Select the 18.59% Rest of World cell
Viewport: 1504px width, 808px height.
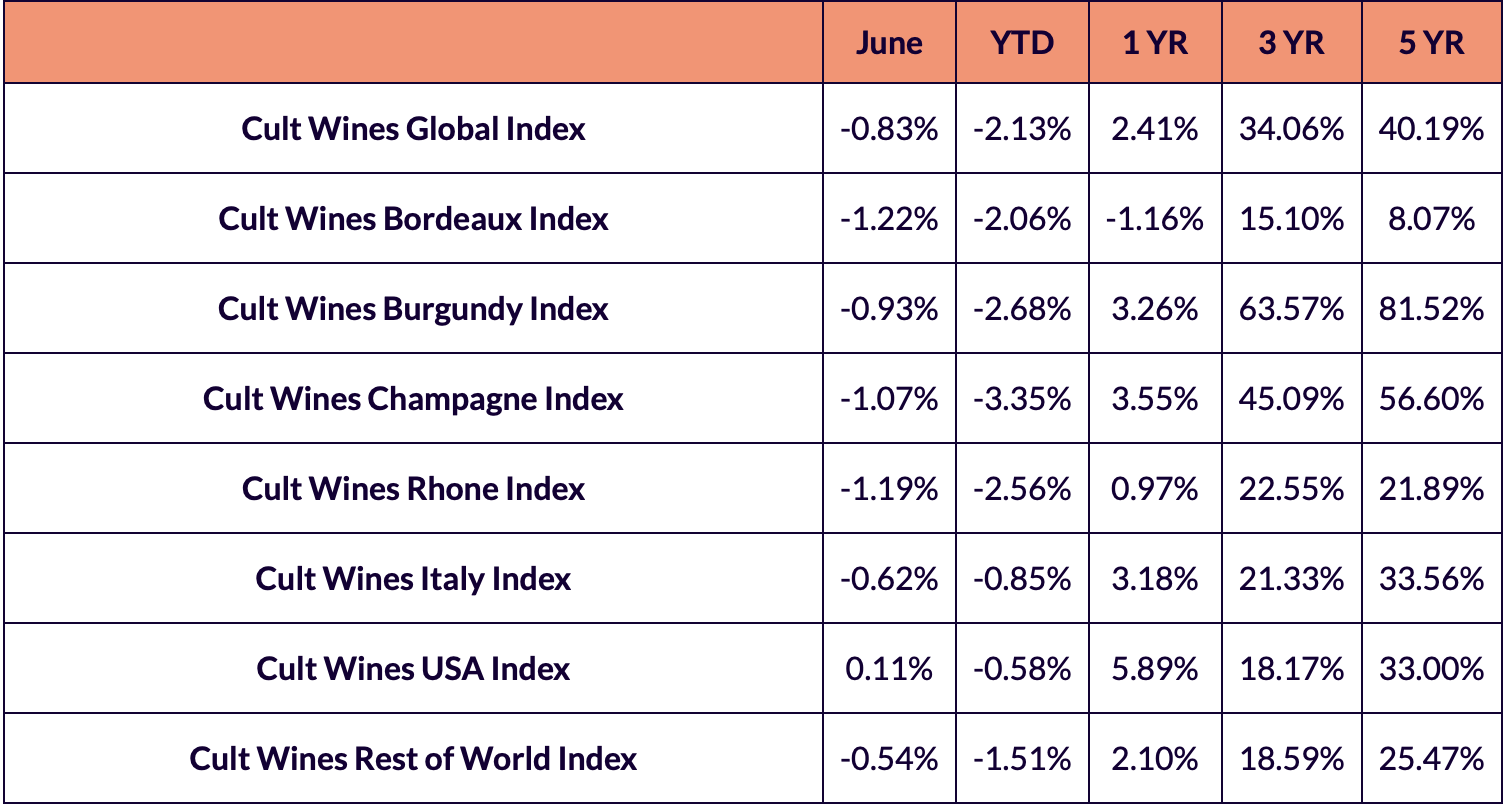tap(1291, 758)
